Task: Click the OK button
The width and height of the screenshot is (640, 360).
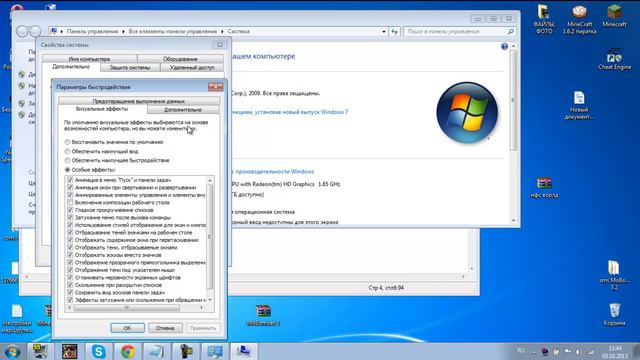Action: pyautogui.click(x=127, y=328)
